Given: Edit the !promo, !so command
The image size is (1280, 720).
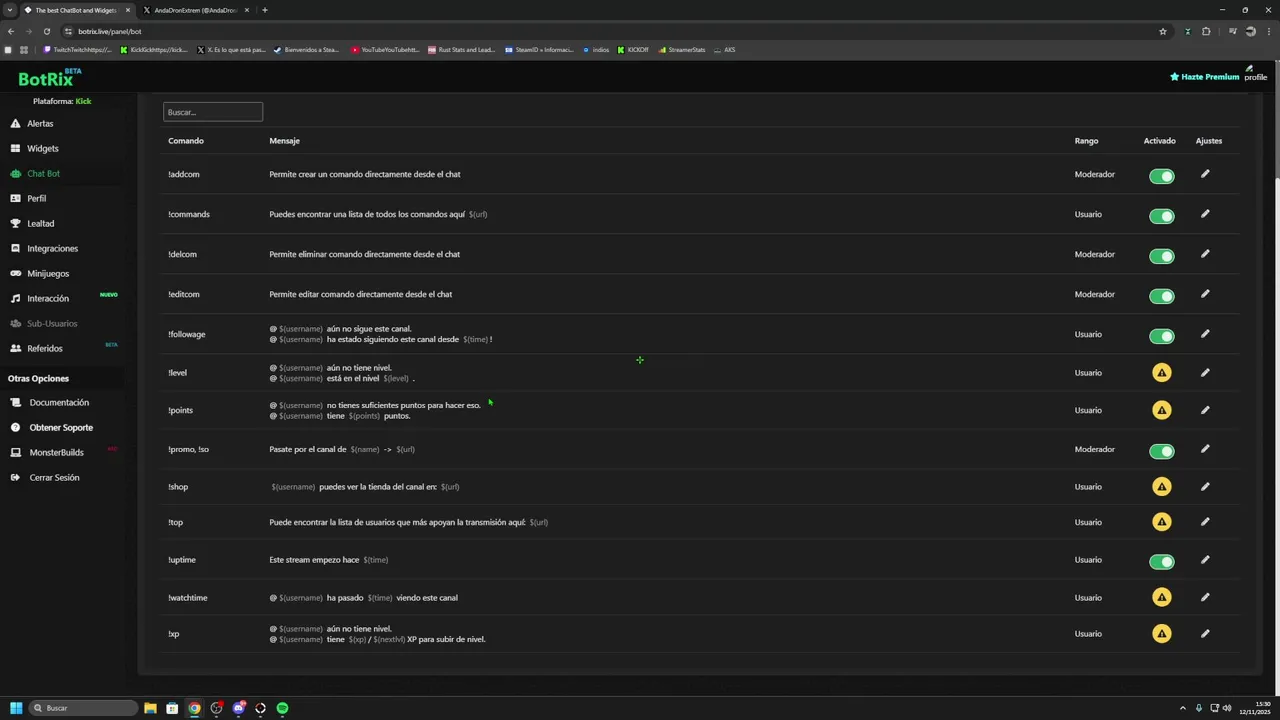Looking at the screenshot, I should [x=1205, y=449].
